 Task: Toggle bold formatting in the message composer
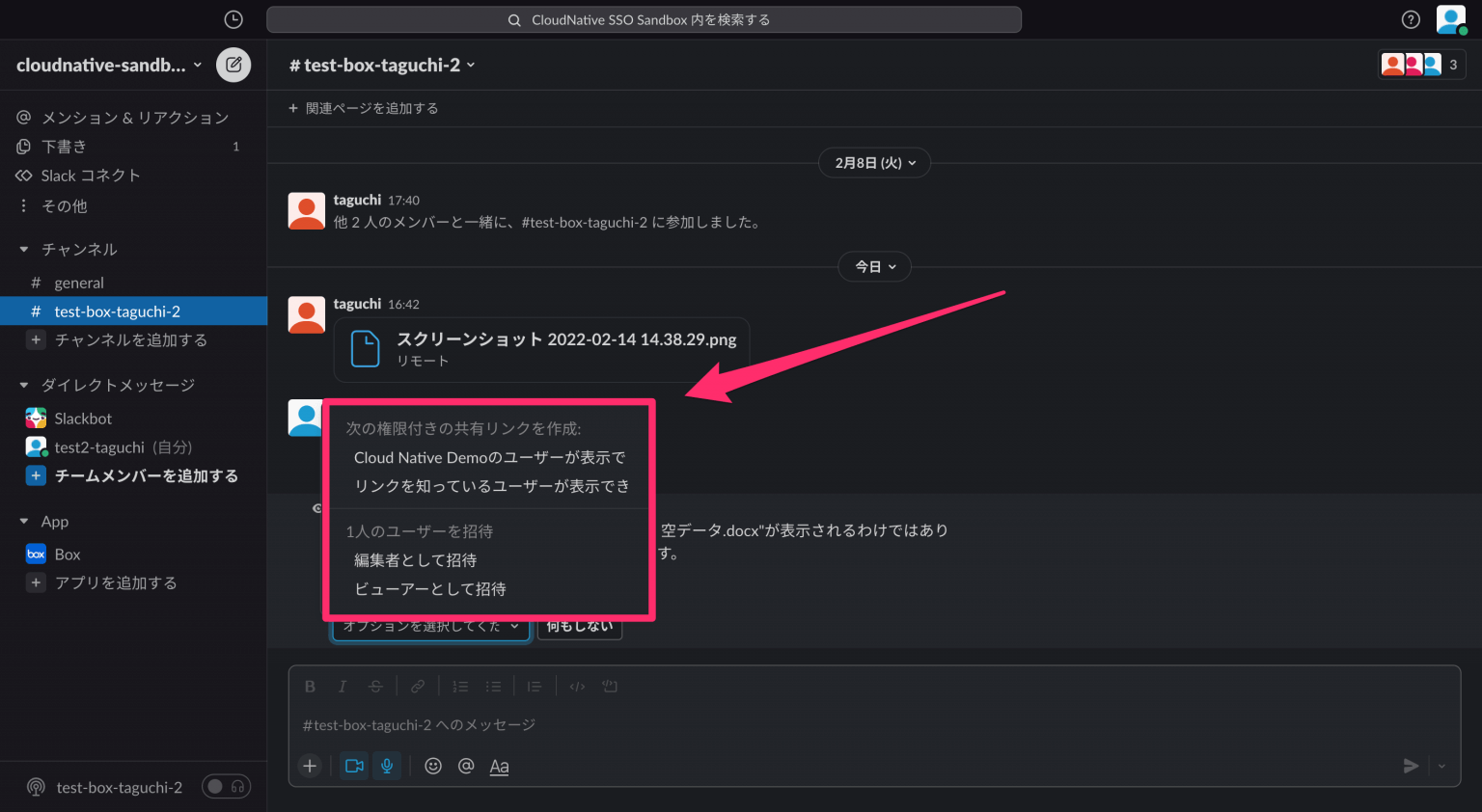coord(310,686)
